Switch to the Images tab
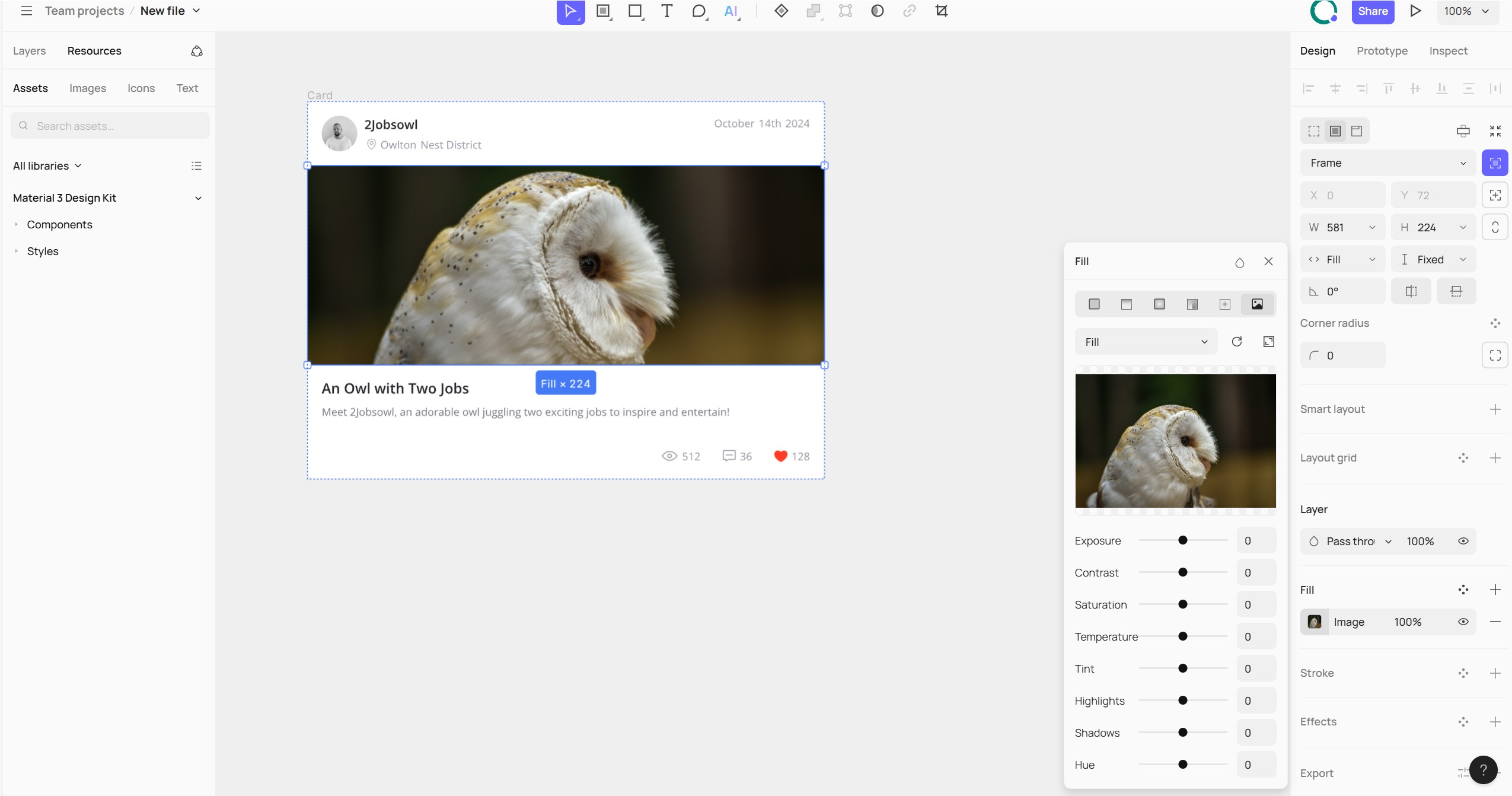This screenshot has width=1512, height=796. click(x=88, y=88)
